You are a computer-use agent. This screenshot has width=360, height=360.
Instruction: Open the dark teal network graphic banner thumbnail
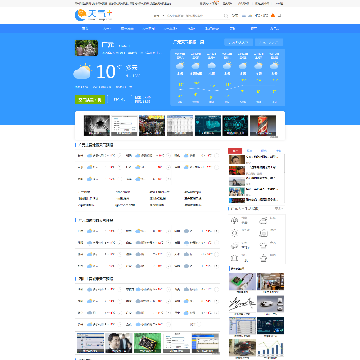[235, 125]
